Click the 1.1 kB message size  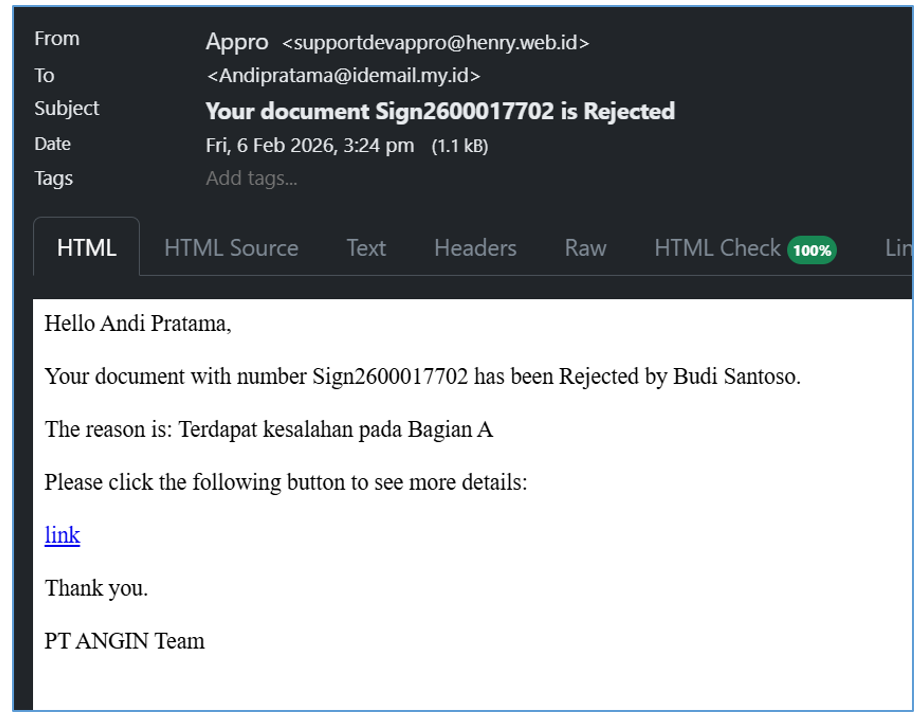pyautogui.click(x=459, y=146)
